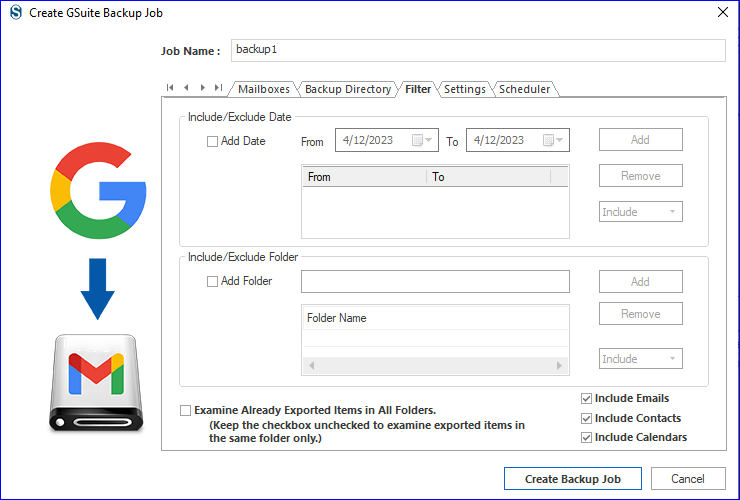The image size is (740, 500).
Task: Click previous tab navigation arrow
Action: pyautogui.click(x=186, y=87)
